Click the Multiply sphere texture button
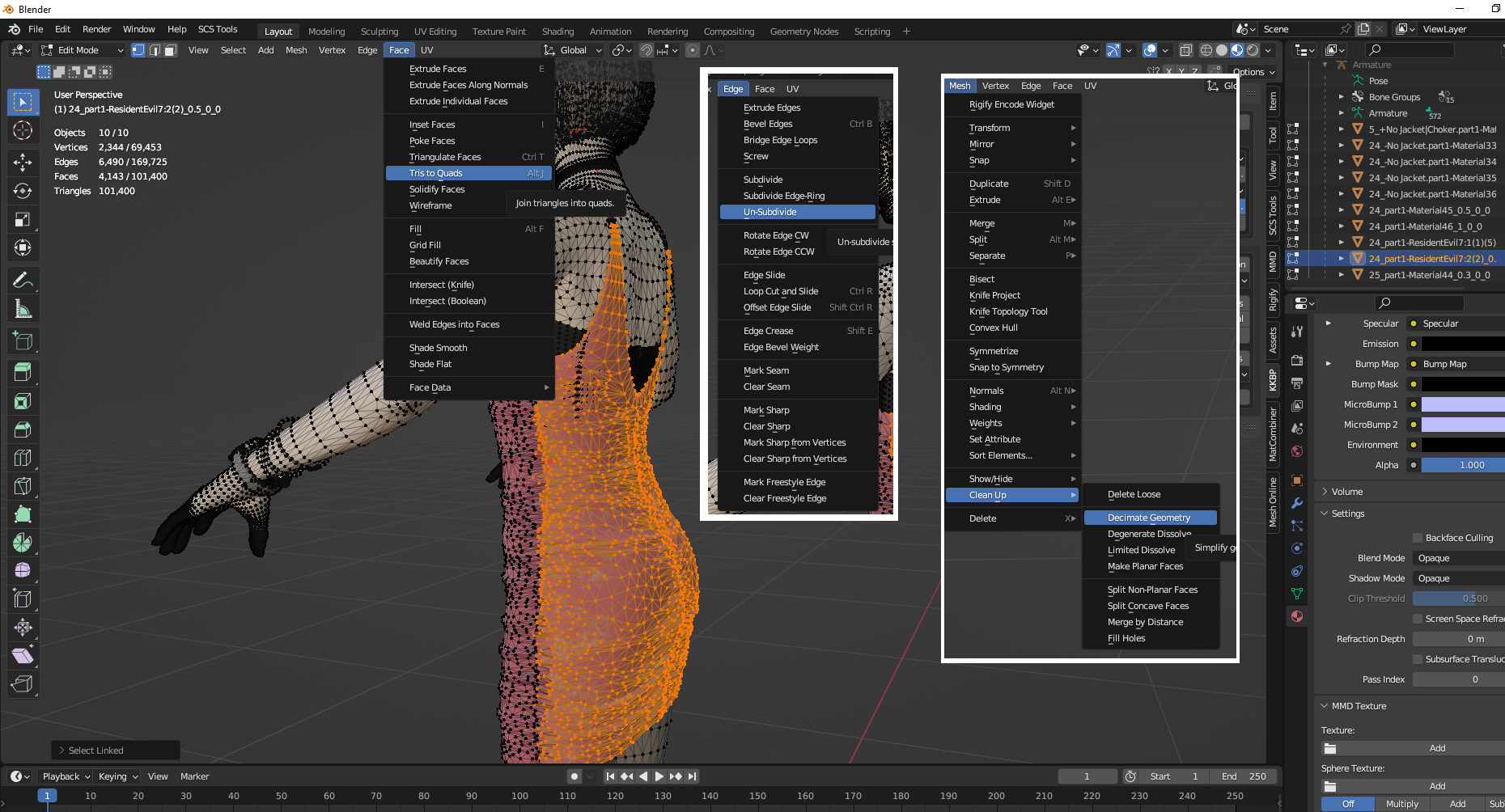The height and width of the screenshot is (812, 1505). pos(1401,804)
